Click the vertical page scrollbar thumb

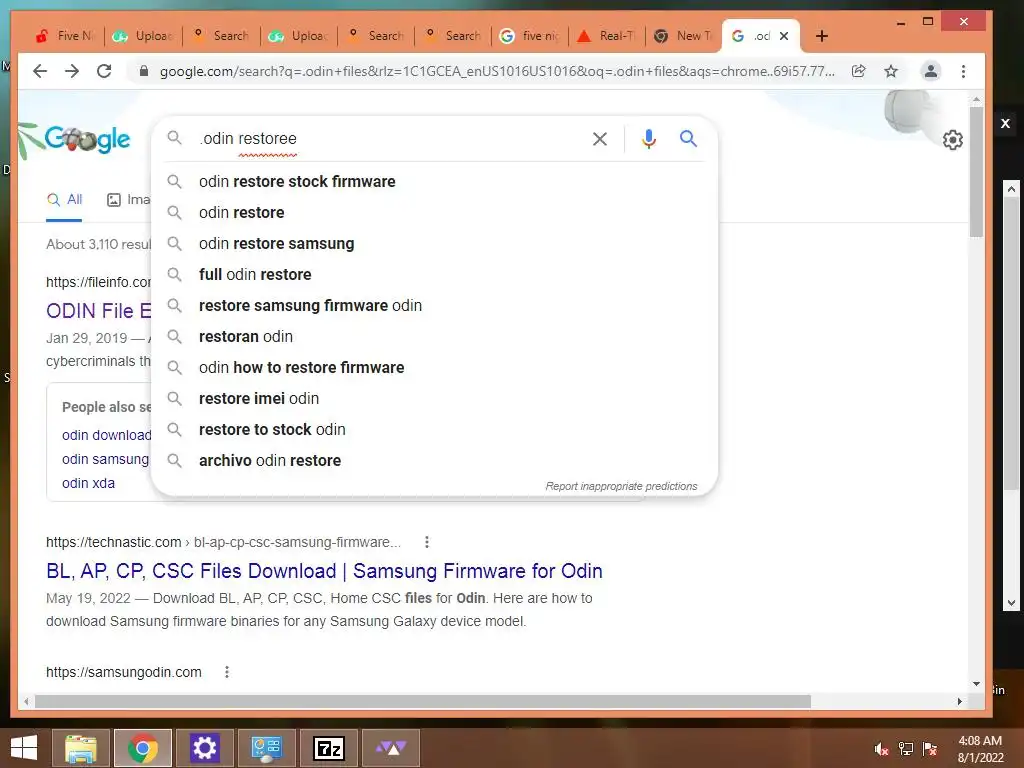click(x=976, y=172)
